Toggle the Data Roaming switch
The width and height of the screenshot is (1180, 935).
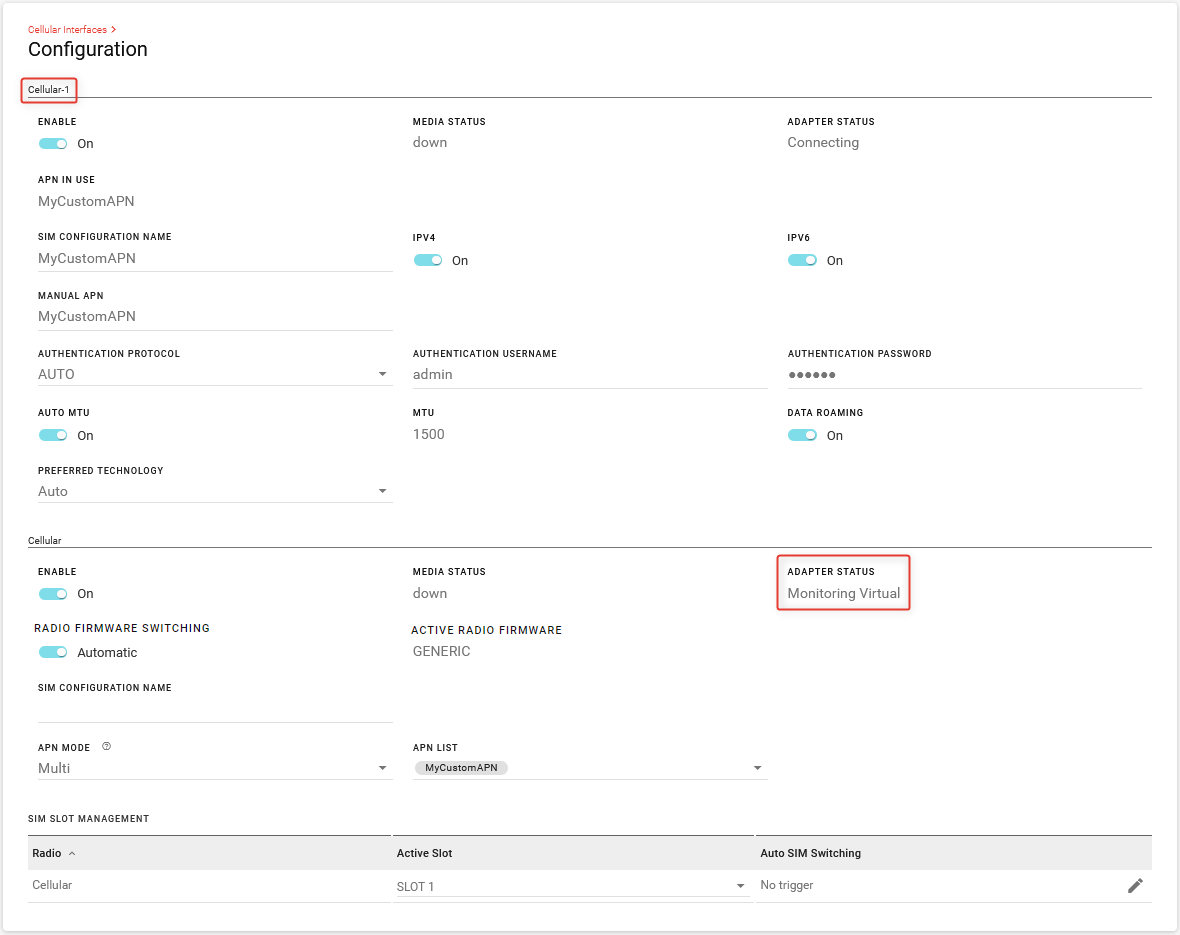tap(802, 435)
